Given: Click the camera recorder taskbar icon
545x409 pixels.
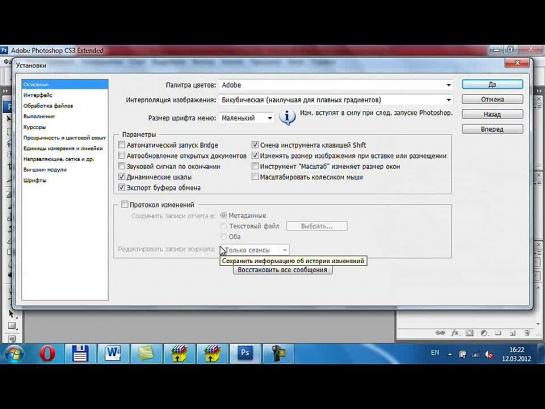Looking at the screenshot, I should pos(278,354).
